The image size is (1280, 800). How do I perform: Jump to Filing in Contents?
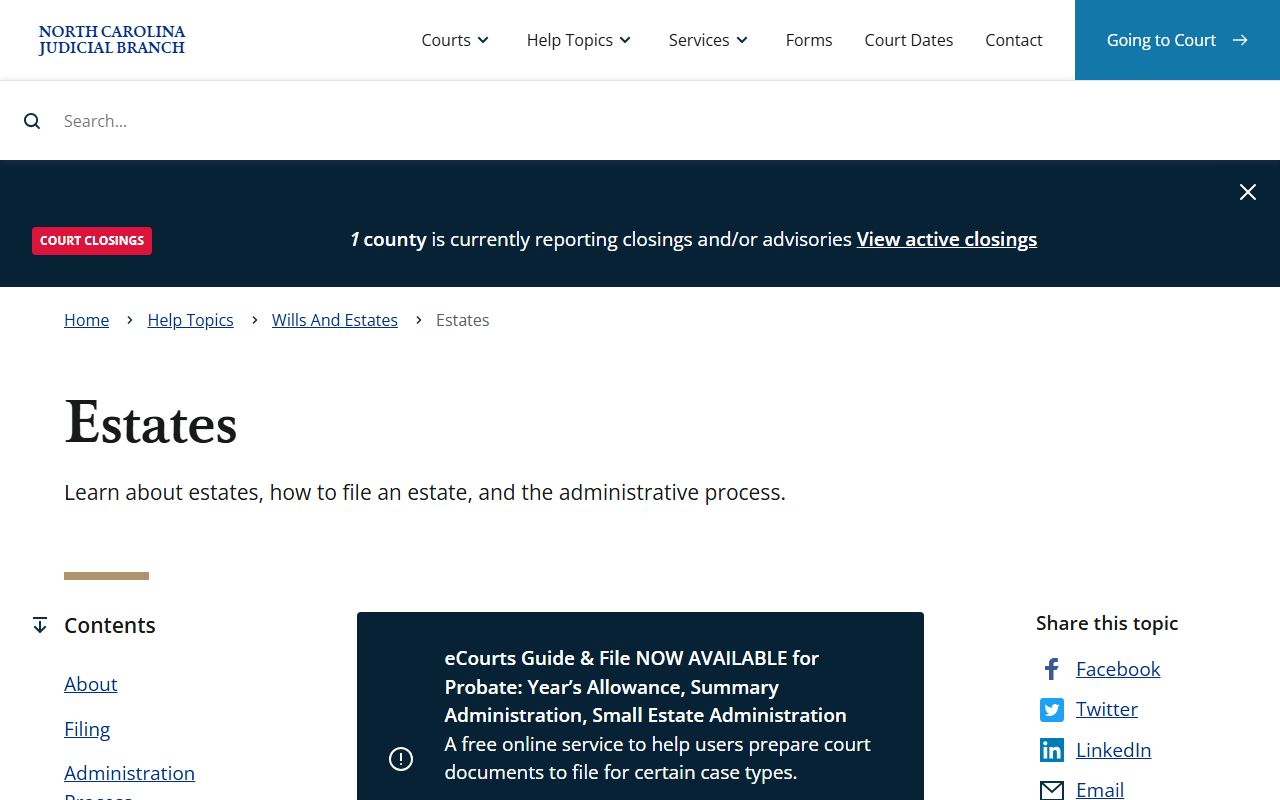pyautogui.click(x=87, y=729)
